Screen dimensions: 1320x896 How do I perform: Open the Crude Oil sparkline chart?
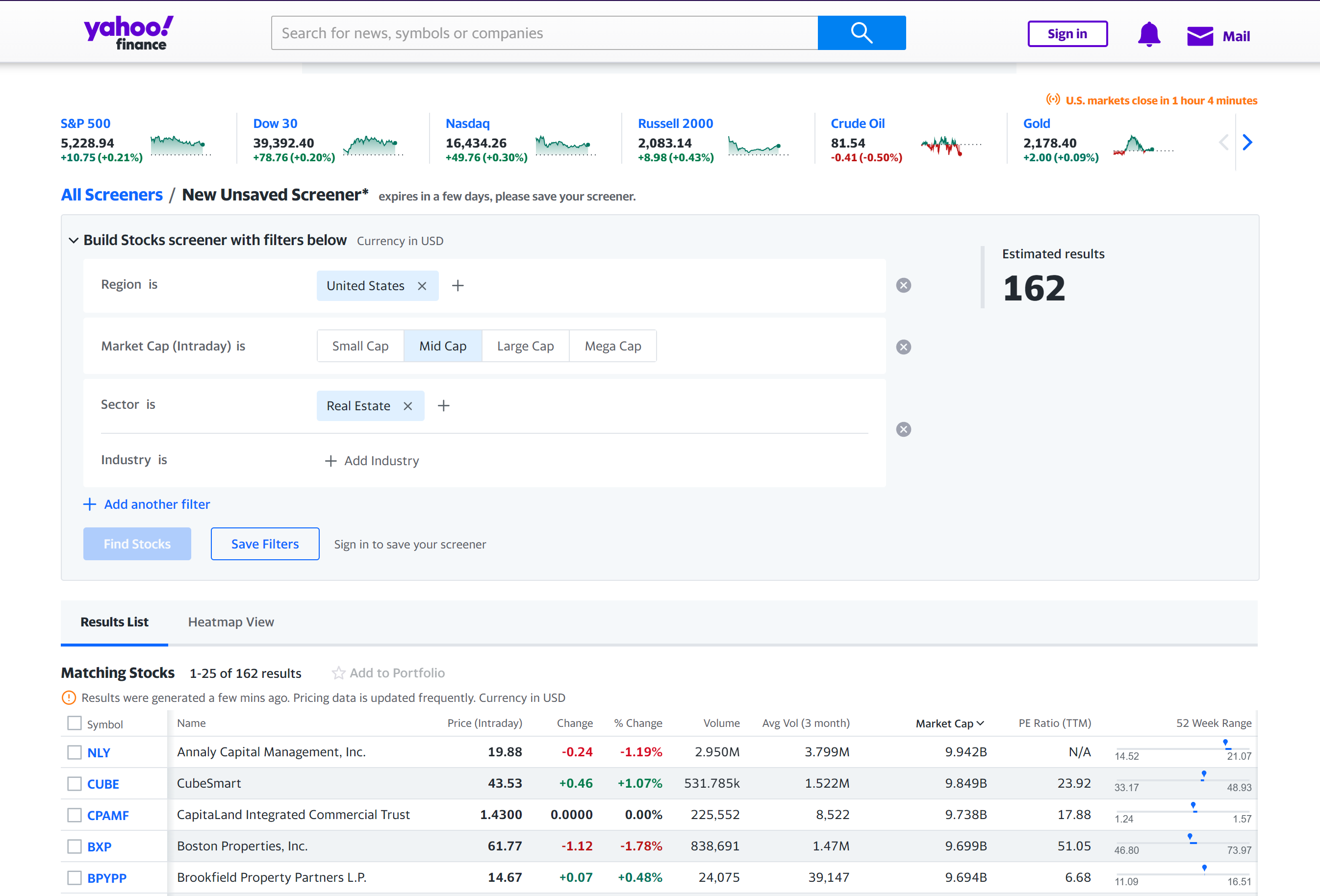click(x=951, y=145)
